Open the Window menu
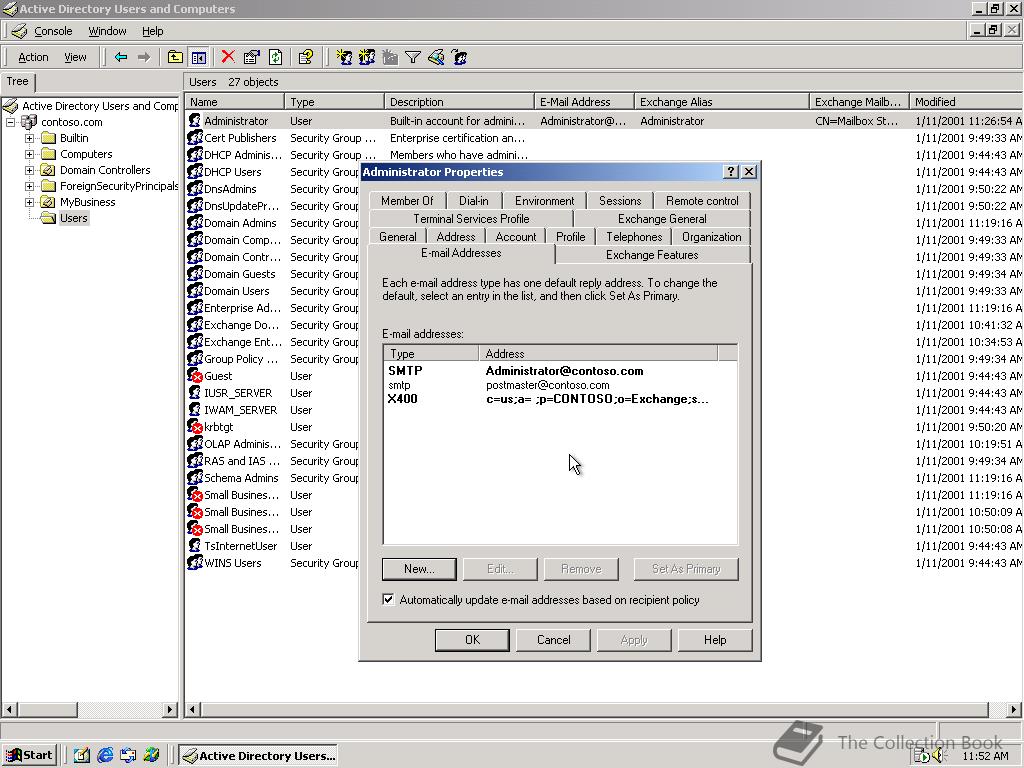 pos(107,31)
